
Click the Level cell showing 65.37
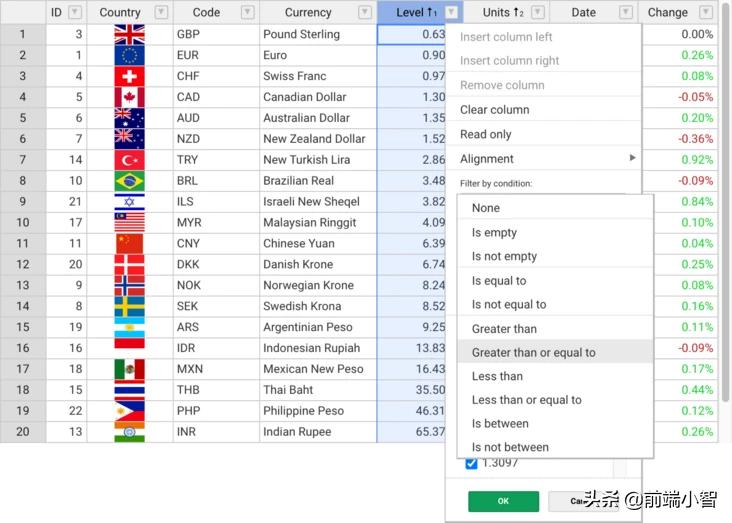pos(411,432)
